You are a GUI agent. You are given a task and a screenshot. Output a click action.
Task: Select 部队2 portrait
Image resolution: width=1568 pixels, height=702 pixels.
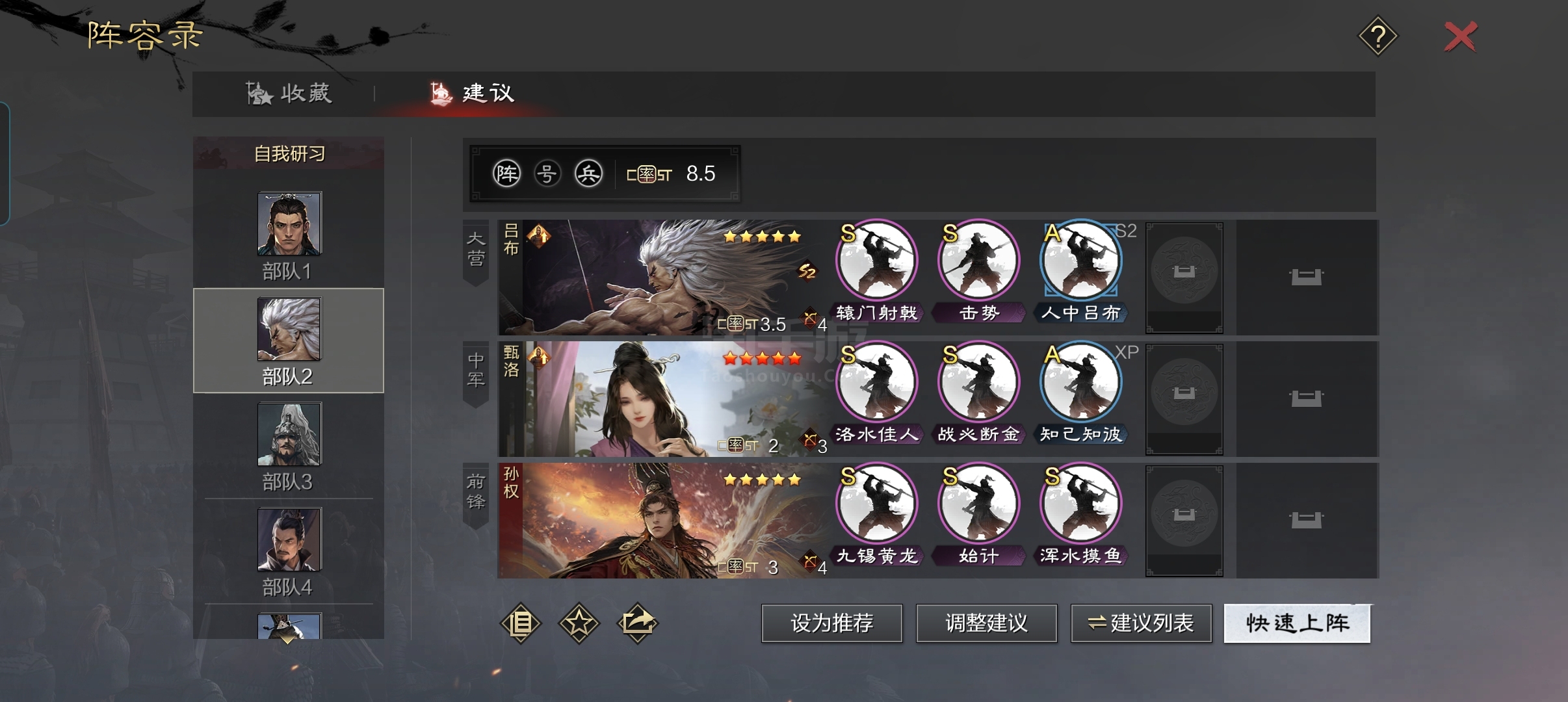coord(289,329)
